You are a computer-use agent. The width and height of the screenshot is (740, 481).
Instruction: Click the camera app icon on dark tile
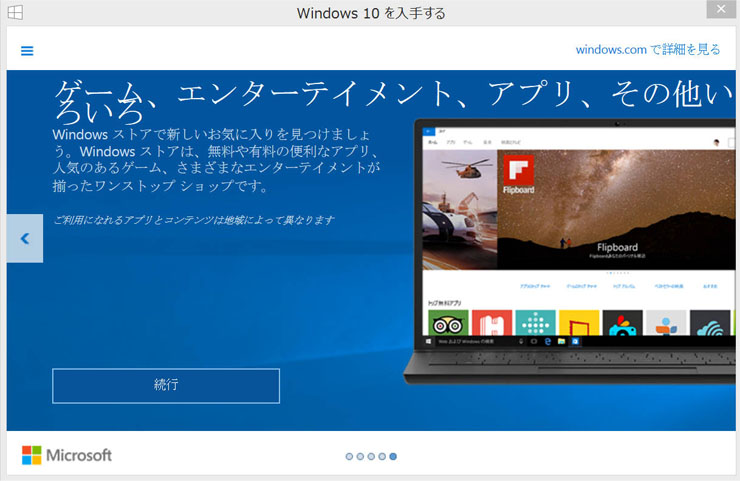click(x=622, y=322)
